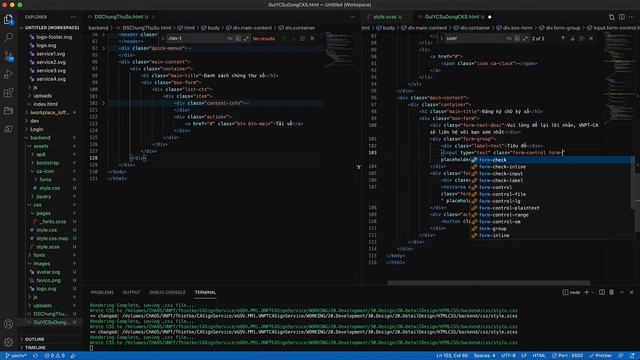Go to next match in right find widget
Viewport: 640px width, 360px height.
click(572, 38)
